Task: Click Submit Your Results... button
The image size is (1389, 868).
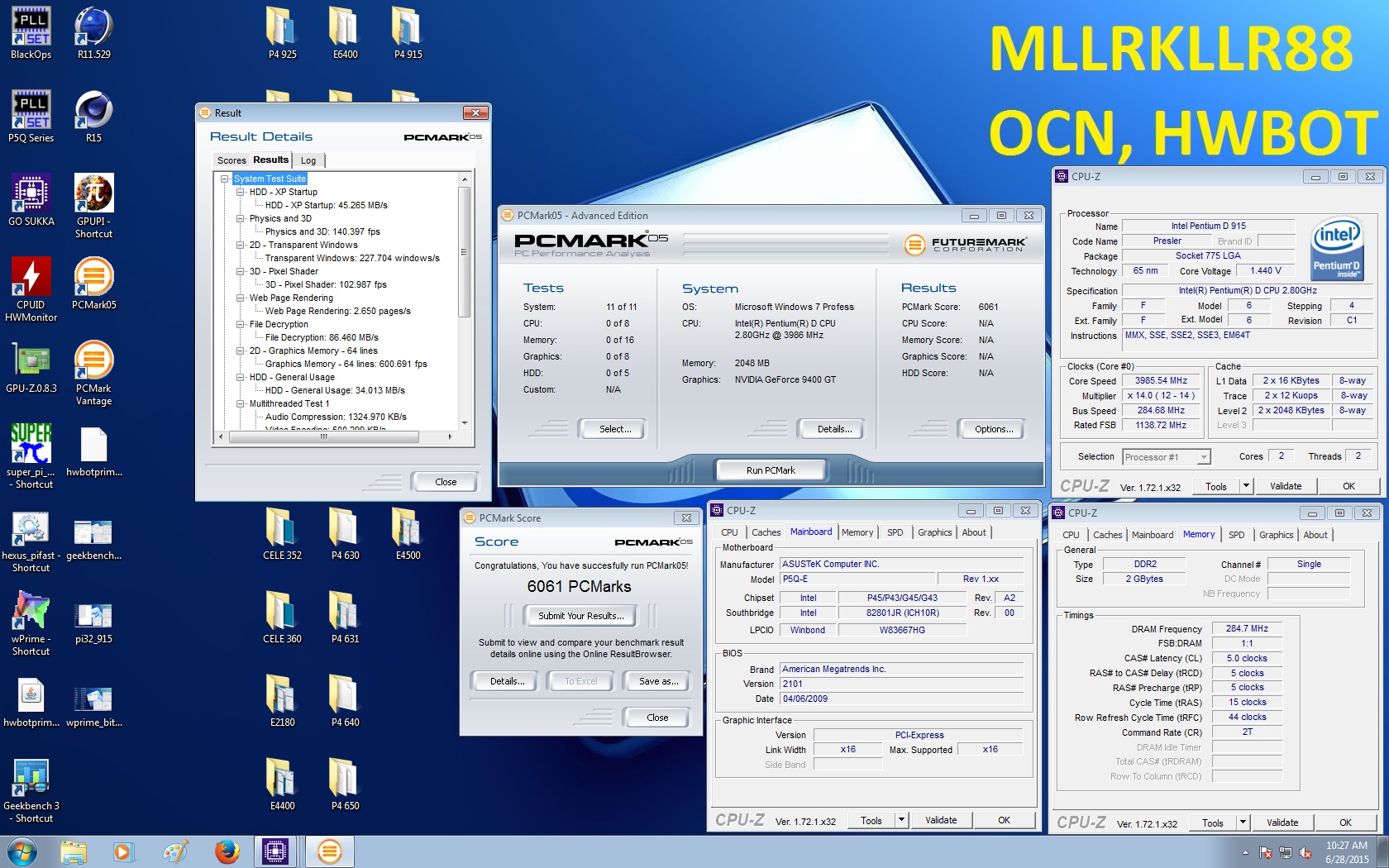Action: coord(580,616)
